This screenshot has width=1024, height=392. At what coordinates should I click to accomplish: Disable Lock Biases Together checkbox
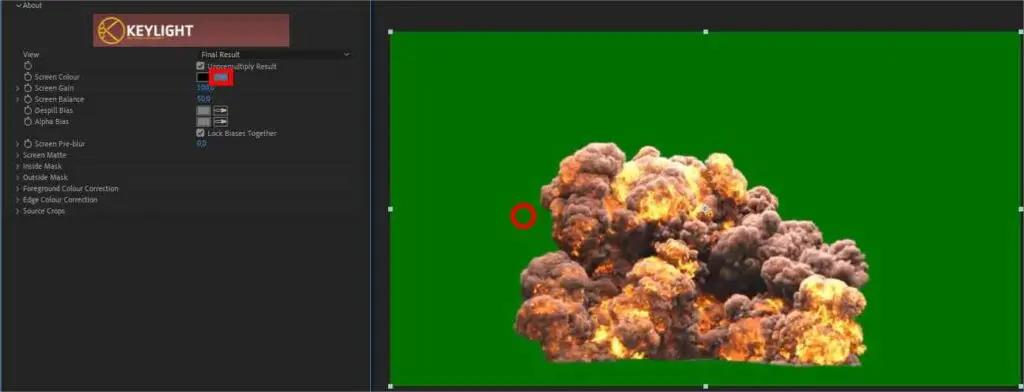tap(200, 133)
